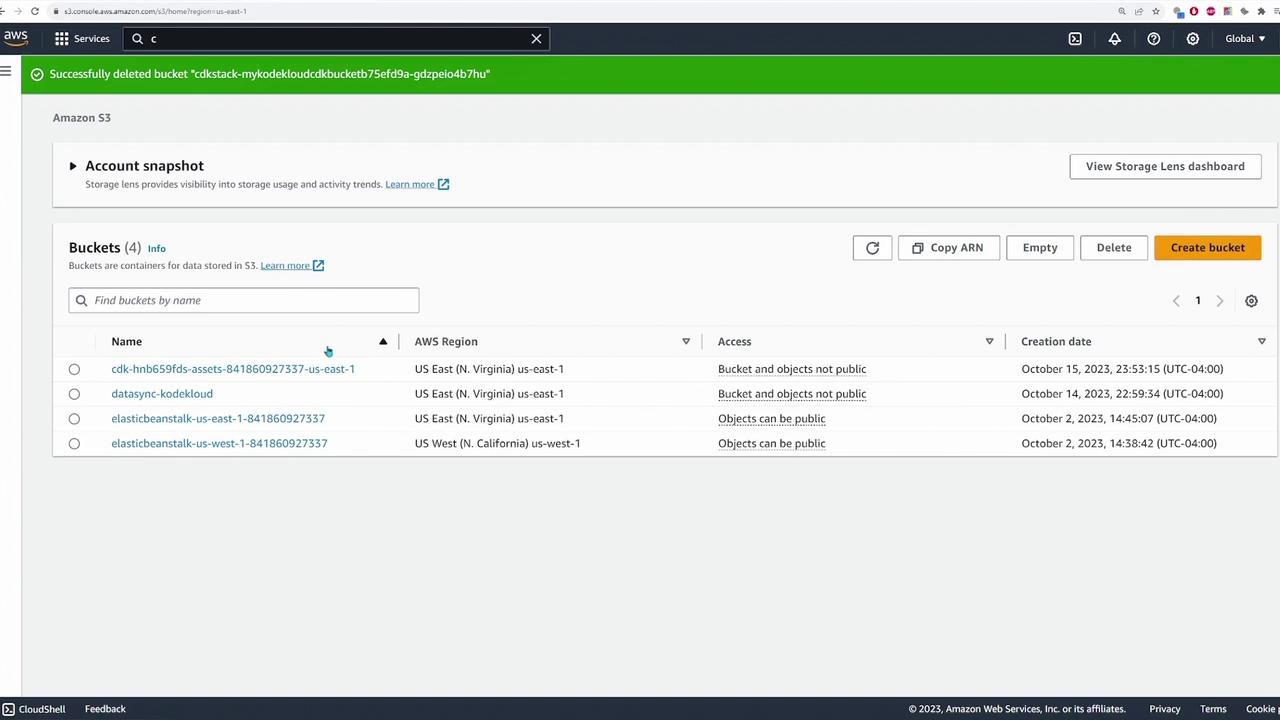Bookmark this page with the star icon
The image size is (1280, 720).
click(x=1156, y=11)
